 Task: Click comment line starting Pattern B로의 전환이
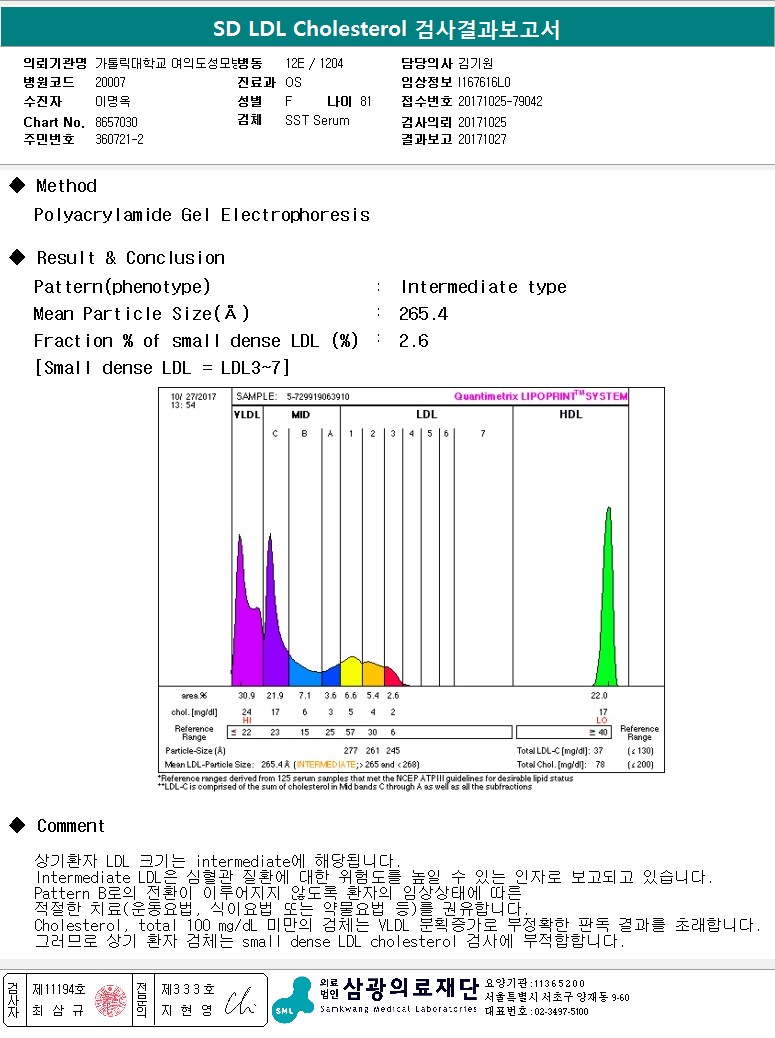point(278,892)
